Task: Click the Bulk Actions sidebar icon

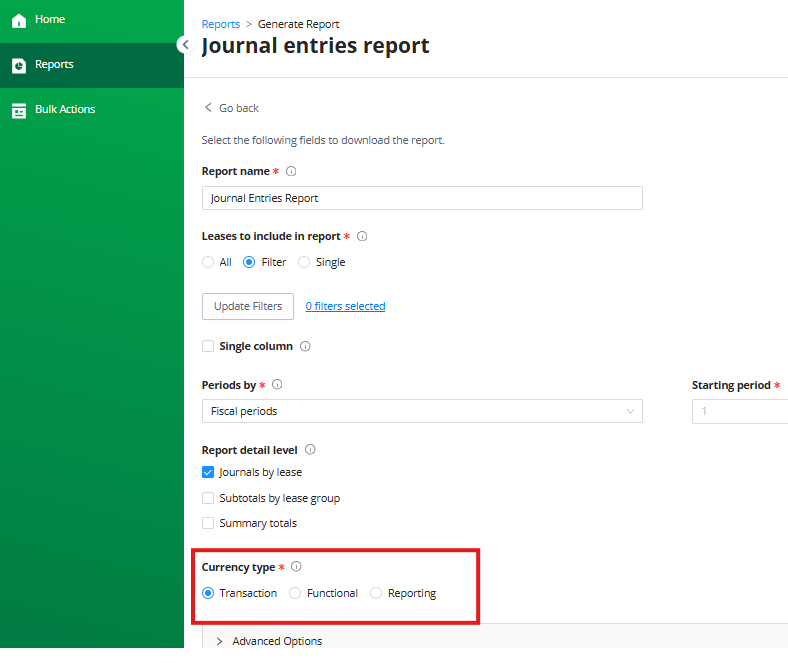Action: point(19,110)
